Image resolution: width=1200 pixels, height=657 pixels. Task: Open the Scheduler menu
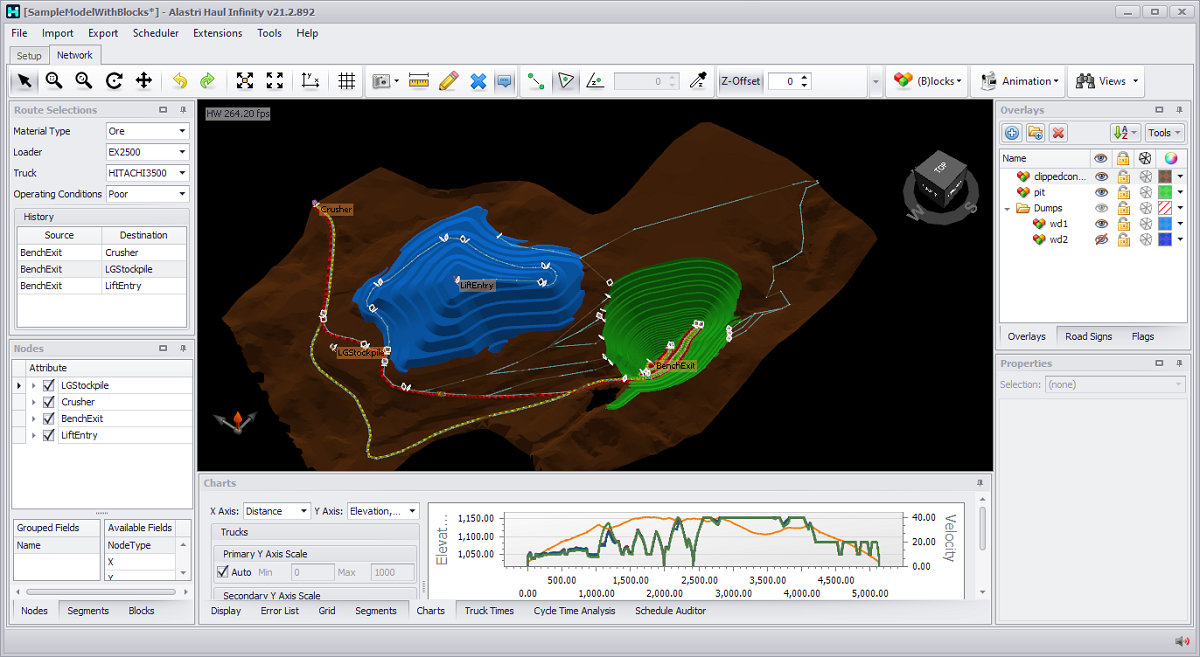tap(155, 33)
